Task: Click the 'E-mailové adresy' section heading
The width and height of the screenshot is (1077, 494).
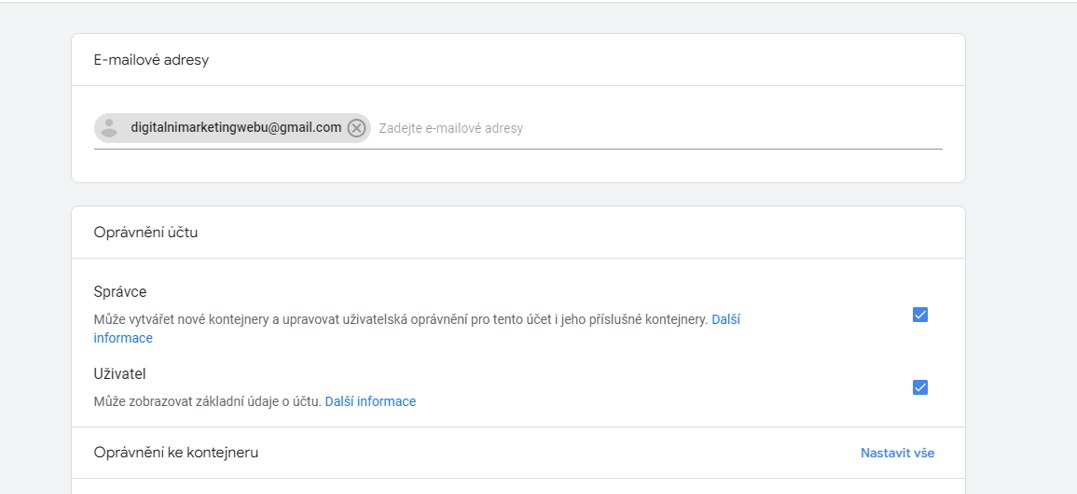Action: pos(151,60)
